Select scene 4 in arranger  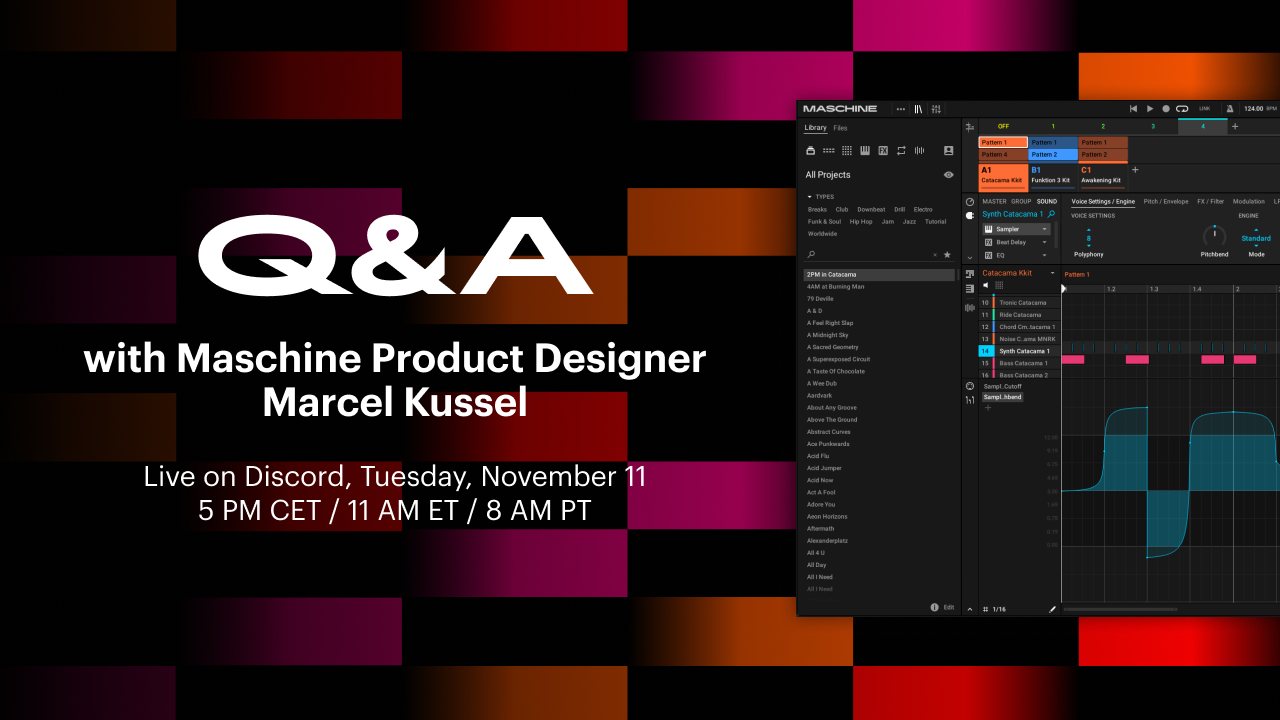(x=1203, y=127)
